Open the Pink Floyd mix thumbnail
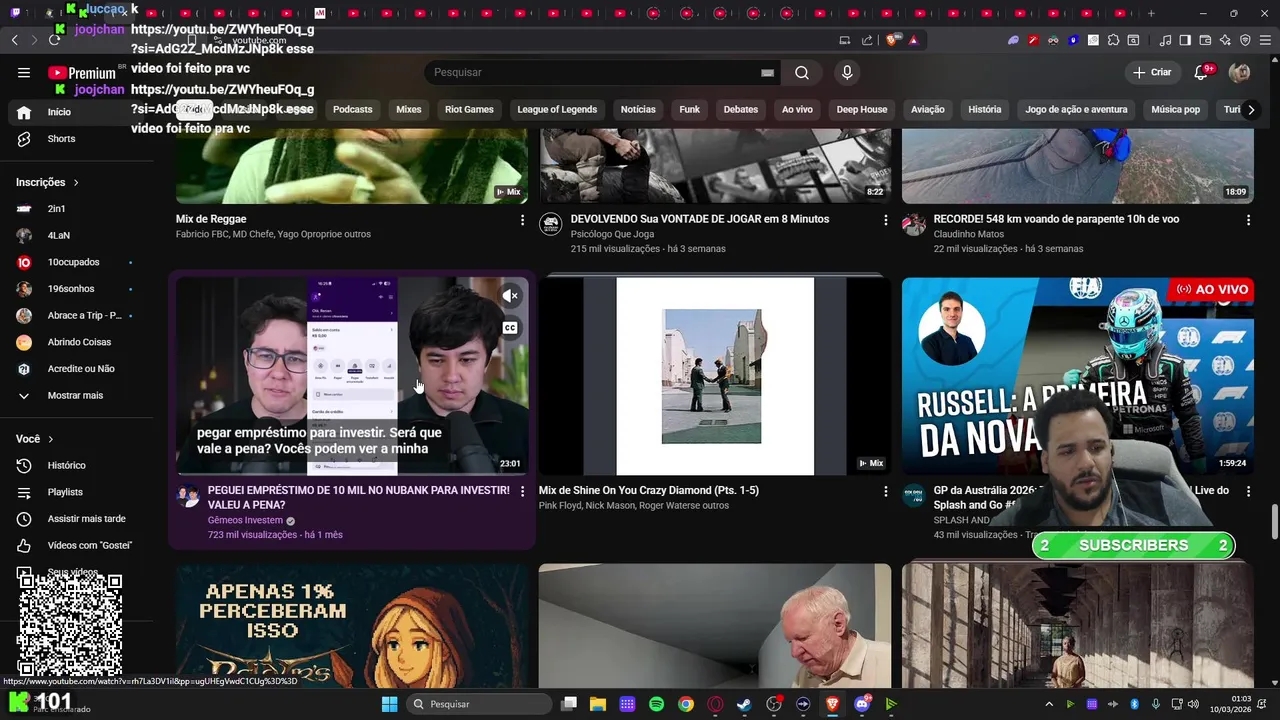This screenshot has height=720, width=1280. 715,375
